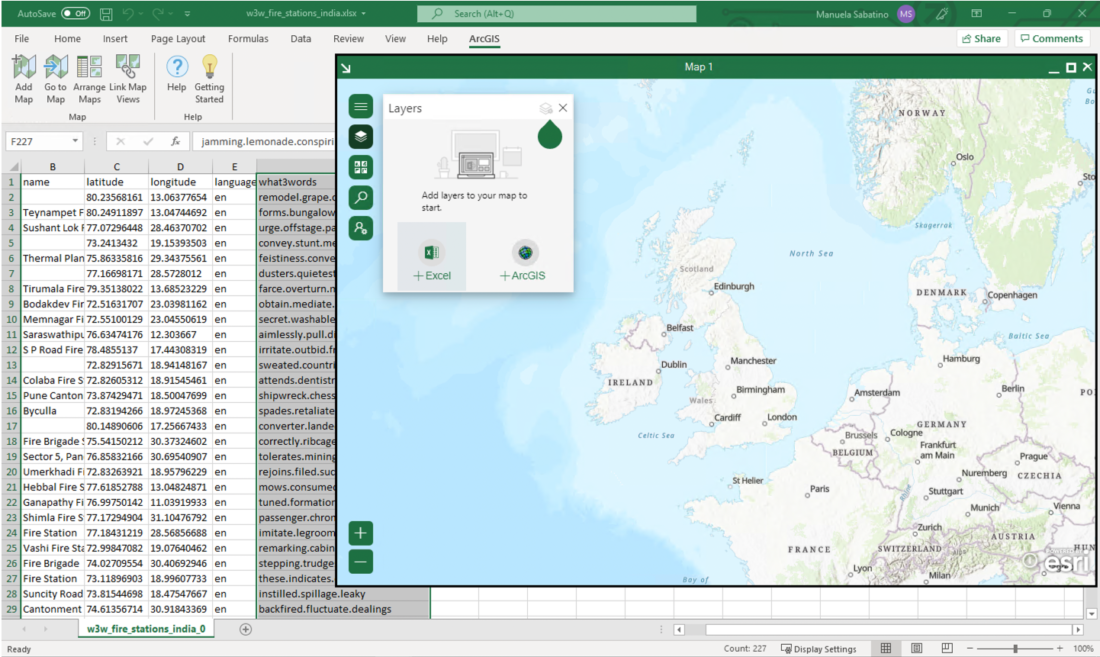This screenshot has width=1100, height=657.
Task: Open the Help ribbon tab
Action: click(437, 39)
